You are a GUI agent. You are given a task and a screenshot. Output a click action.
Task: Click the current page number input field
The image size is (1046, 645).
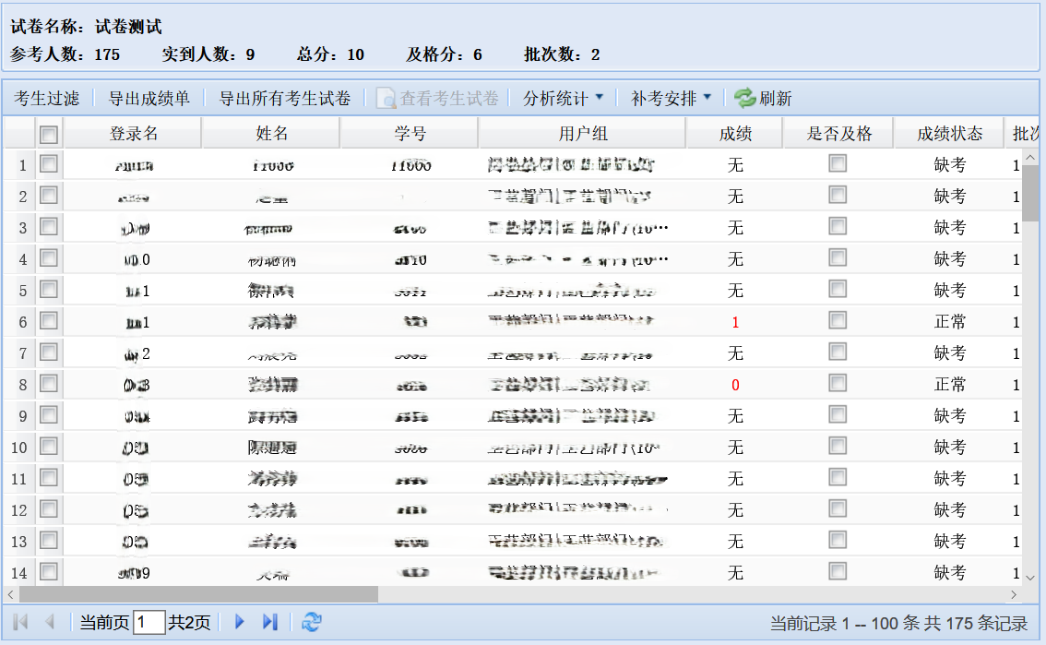(149, 623)
